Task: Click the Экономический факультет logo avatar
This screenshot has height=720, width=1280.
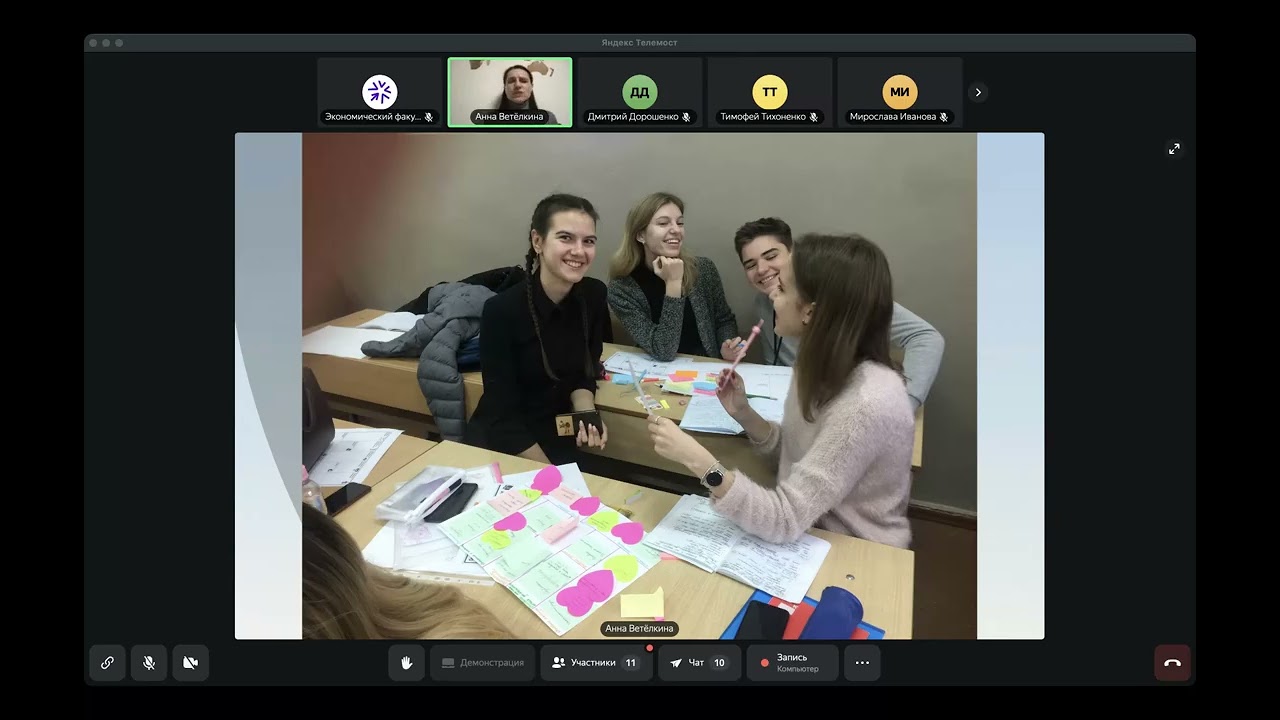Action: [x=380, y=92]
